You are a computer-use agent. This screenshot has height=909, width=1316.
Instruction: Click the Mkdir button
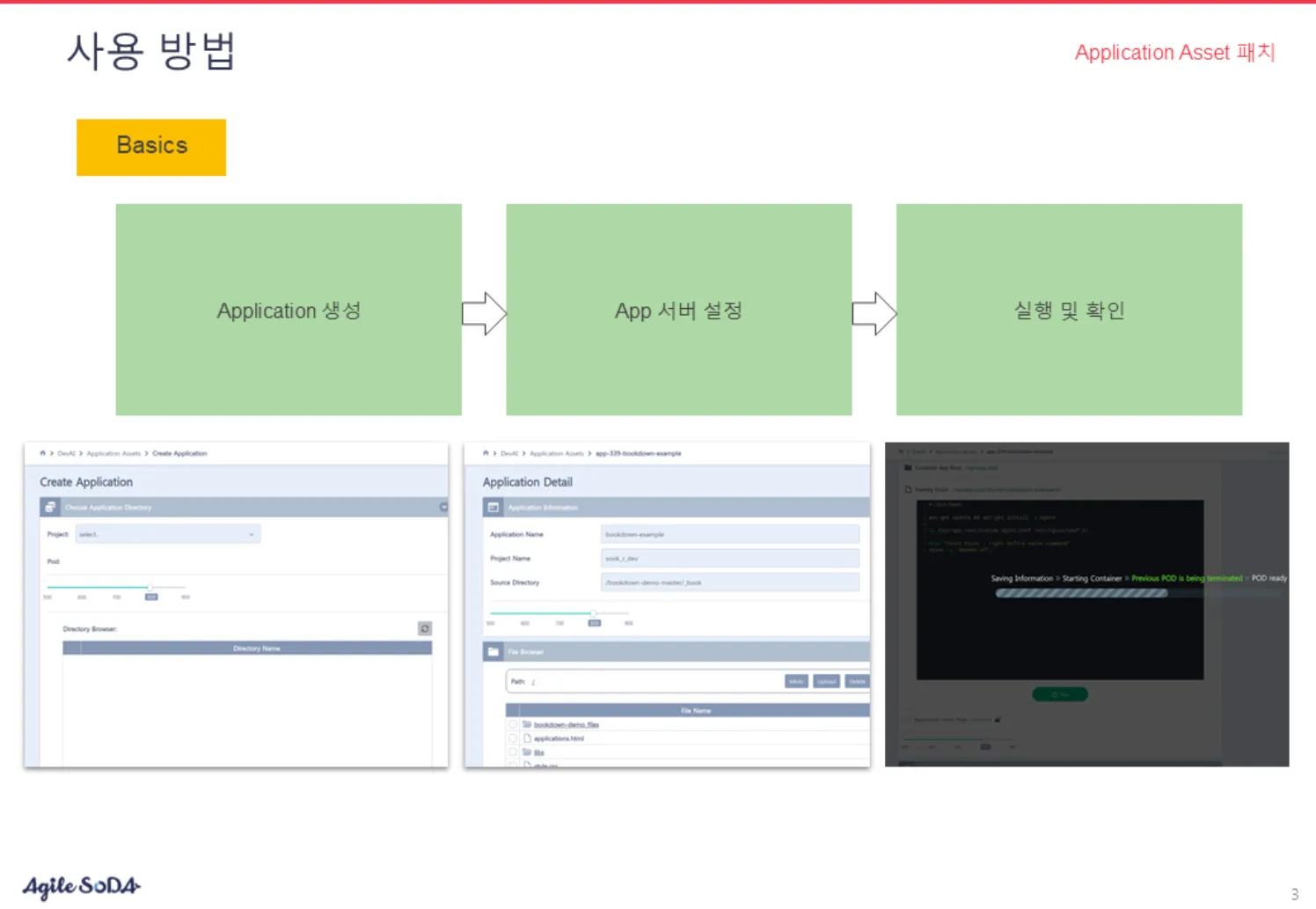pos(796,681)
